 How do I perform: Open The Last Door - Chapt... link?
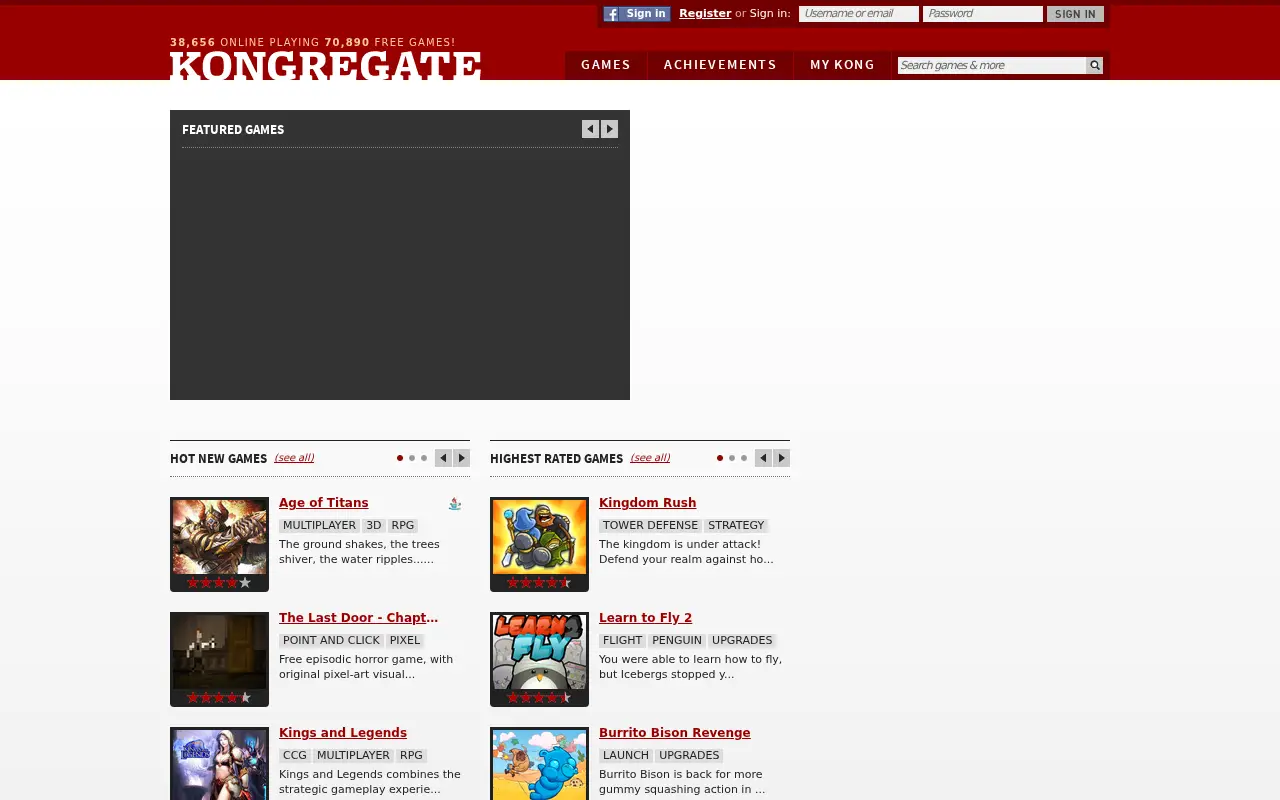(358, 618)
